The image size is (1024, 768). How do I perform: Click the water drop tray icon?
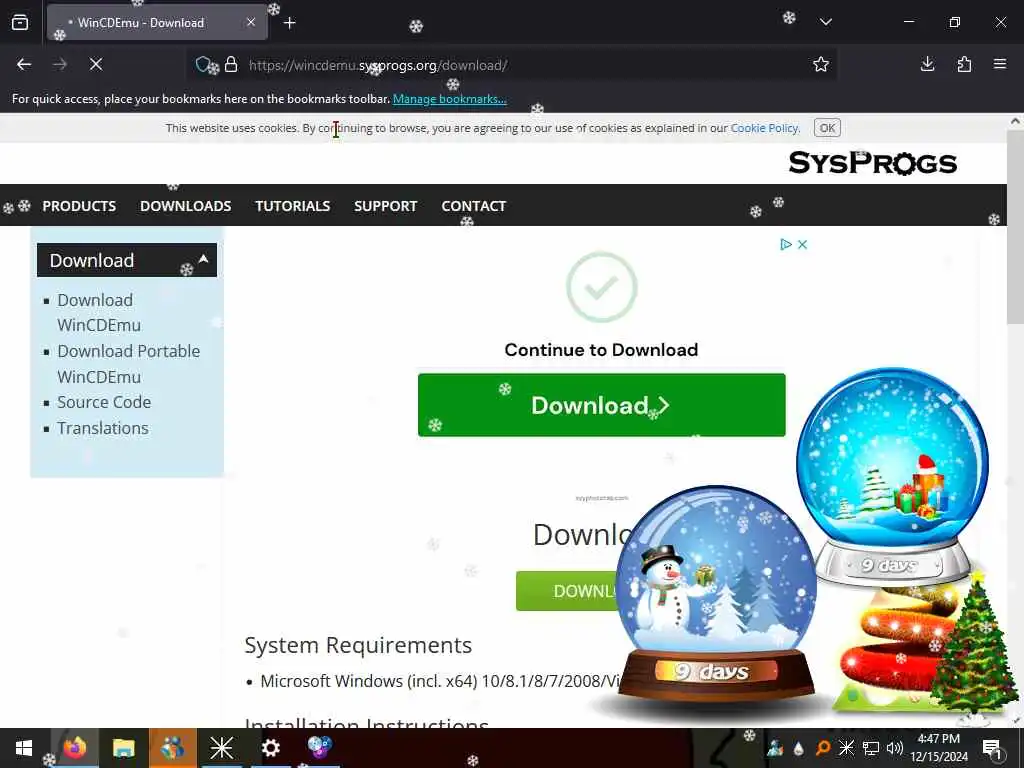[799, 749]
